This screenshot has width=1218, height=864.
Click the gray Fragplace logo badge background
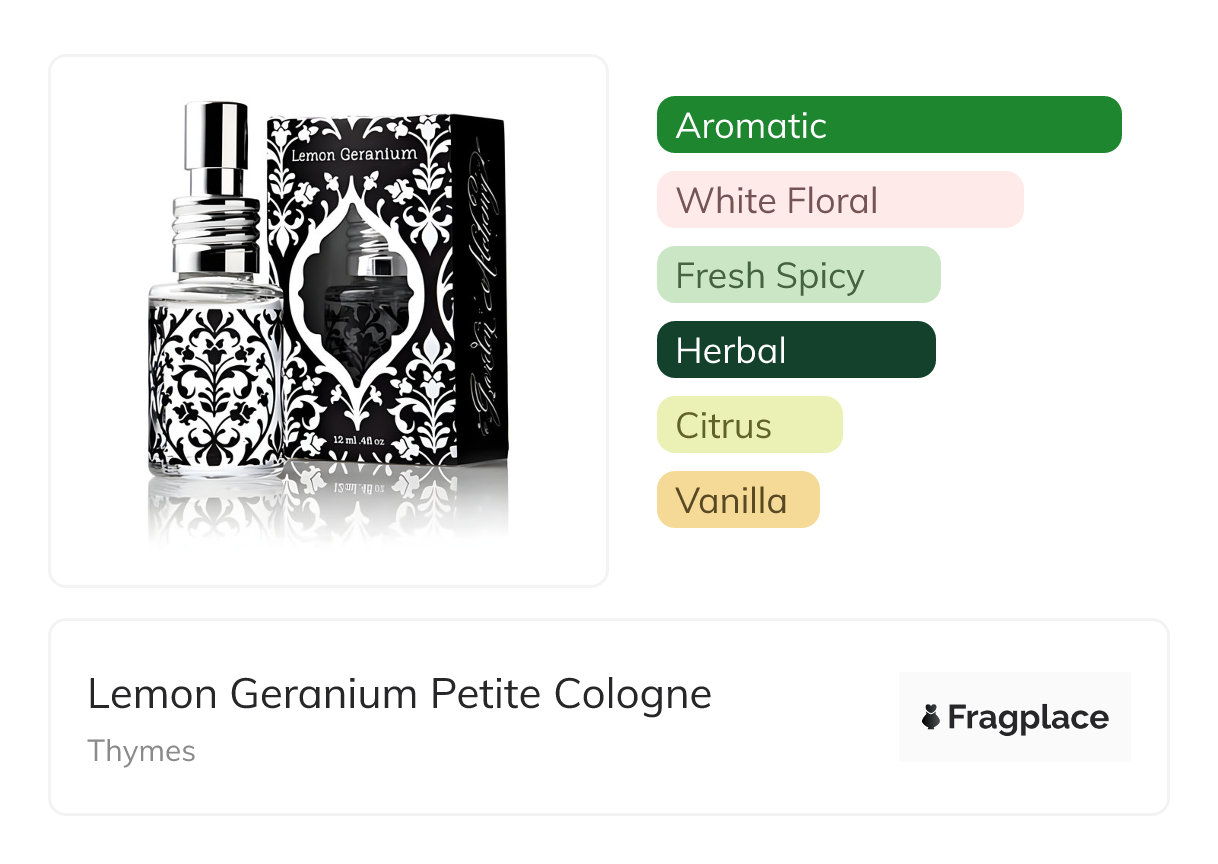click(1015, 717)
